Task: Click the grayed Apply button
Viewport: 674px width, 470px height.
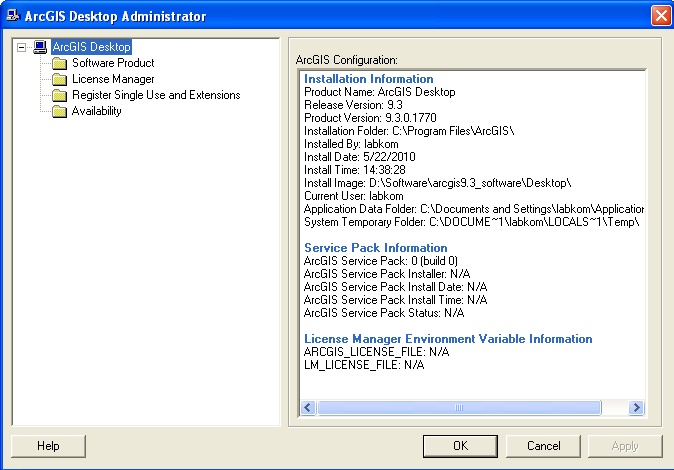Action: [625, 446]
